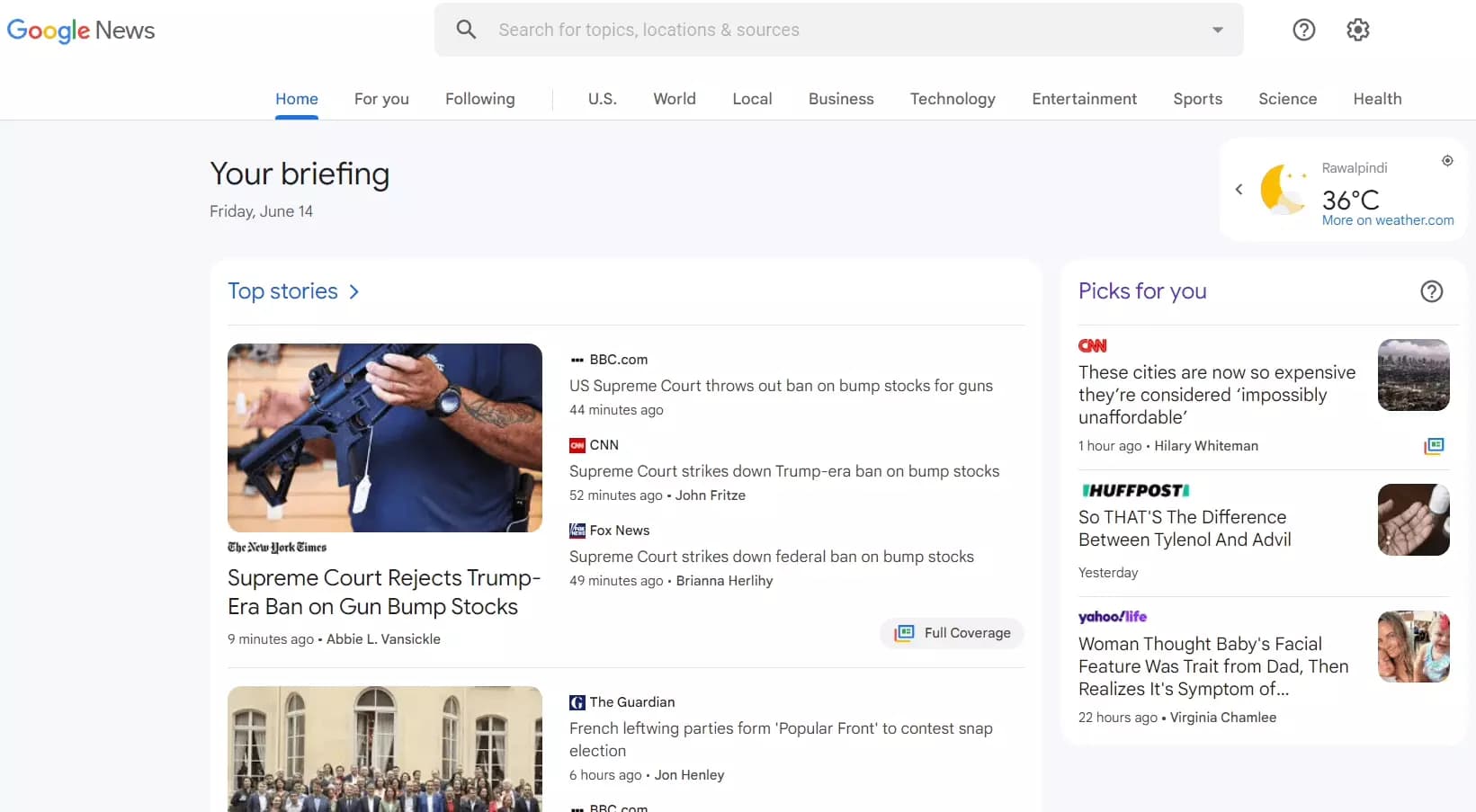Image resolution: width=1476 pixels, height=812 pixels.
Task: Click the left chevron on the weather card
Action: (x=1238, y=190)
